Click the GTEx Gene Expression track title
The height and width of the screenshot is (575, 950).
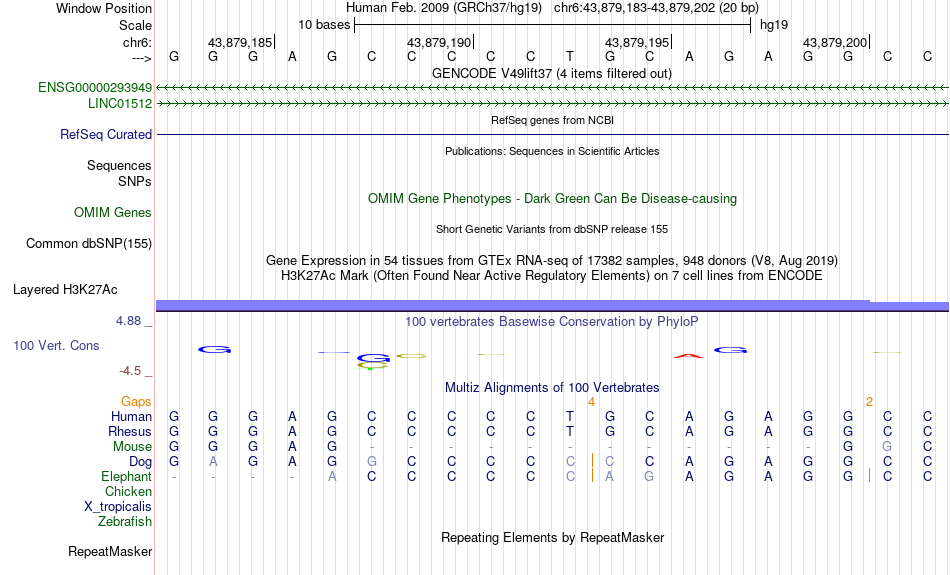pos(552,261)
